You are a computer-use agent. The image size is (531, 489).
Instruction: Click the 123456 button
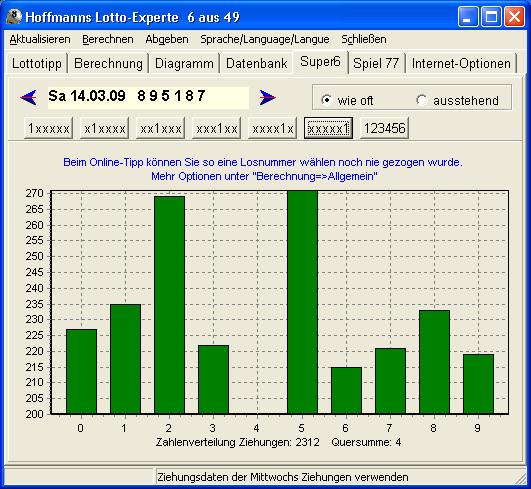pos(384,128)
